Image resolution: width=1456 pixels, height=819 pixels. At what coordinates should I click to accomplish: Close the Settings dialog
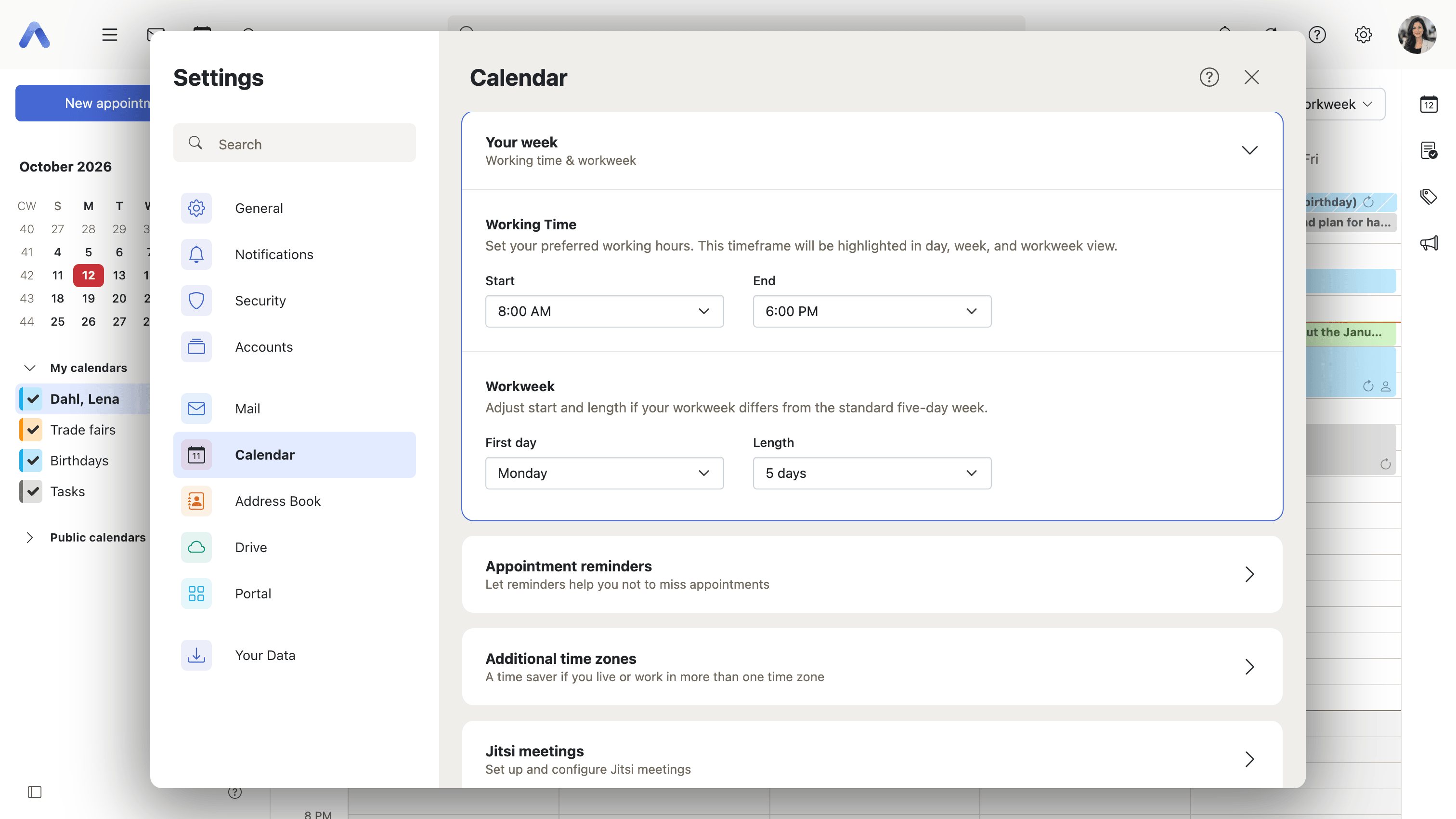(x=1251, y=77)
